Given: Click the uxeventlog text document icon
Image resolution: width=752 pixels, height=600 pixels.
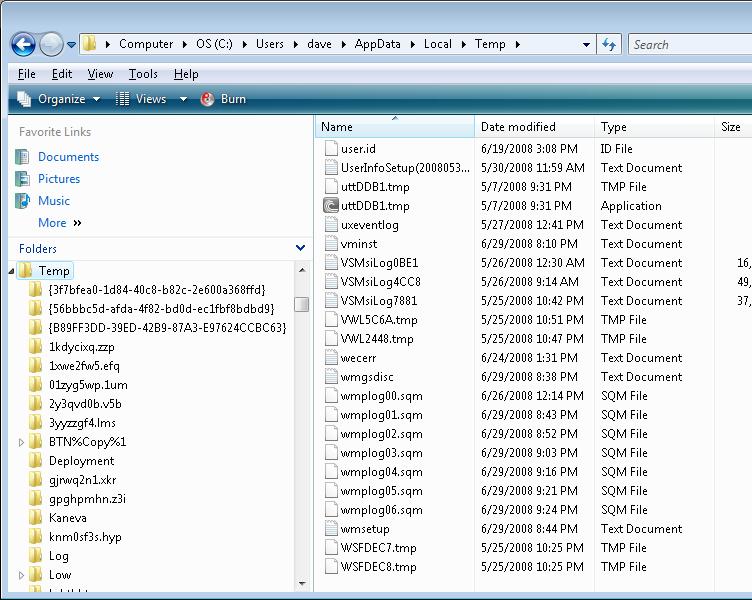Looking at the screenshot, I should (x=331, y=224).
